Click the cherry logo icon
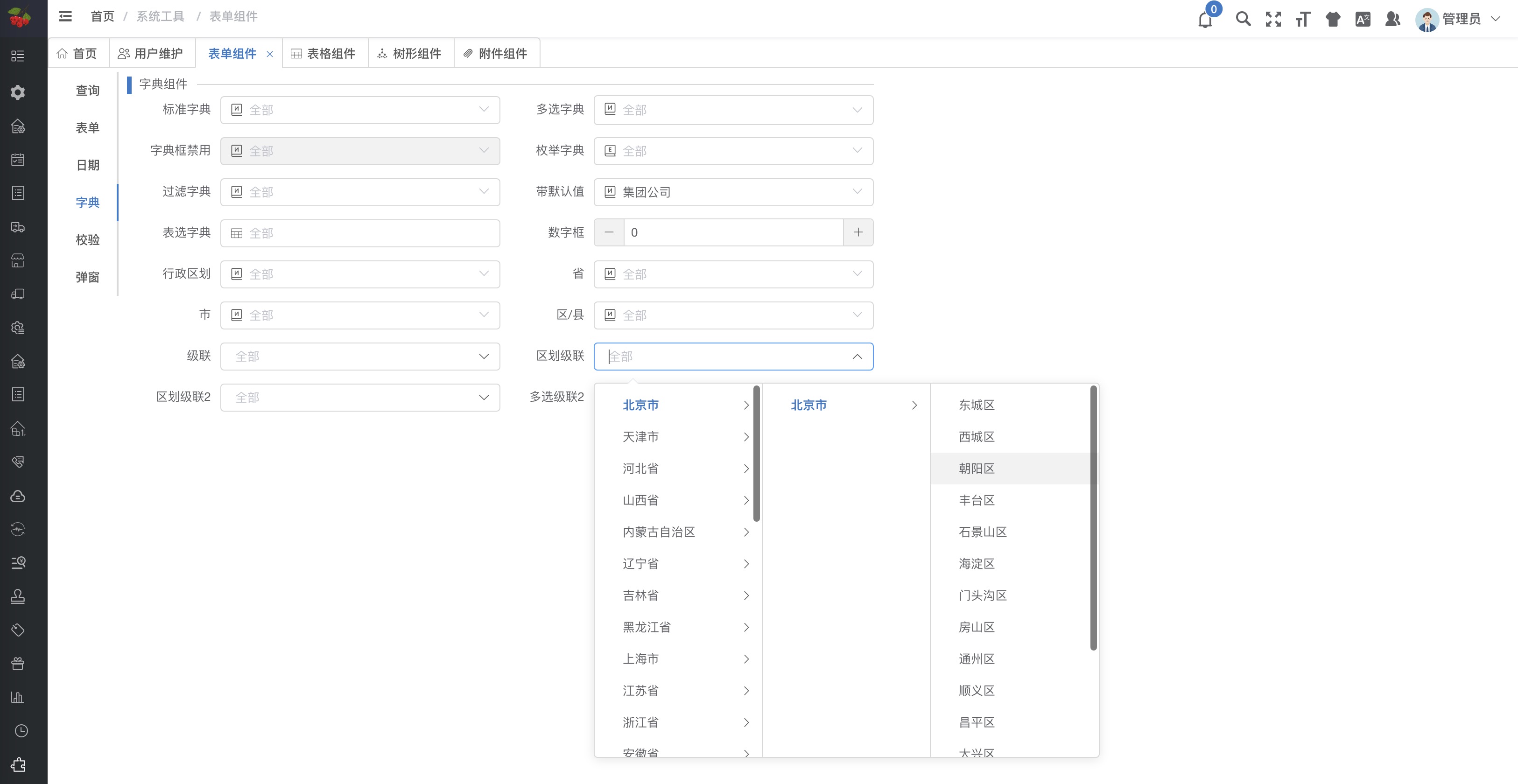This screenshot has width=1518, height=784. (x=20, y=18)
